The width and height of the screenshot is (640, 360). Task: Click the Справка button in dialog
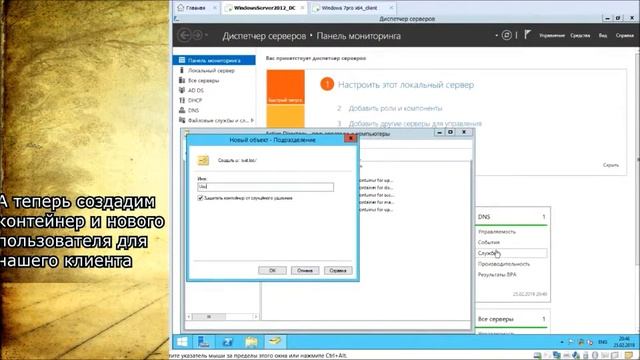point(338,270)
